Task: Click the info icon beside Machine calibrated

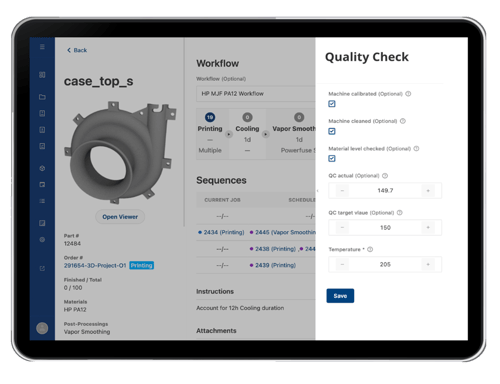Action: pos(408,94)
